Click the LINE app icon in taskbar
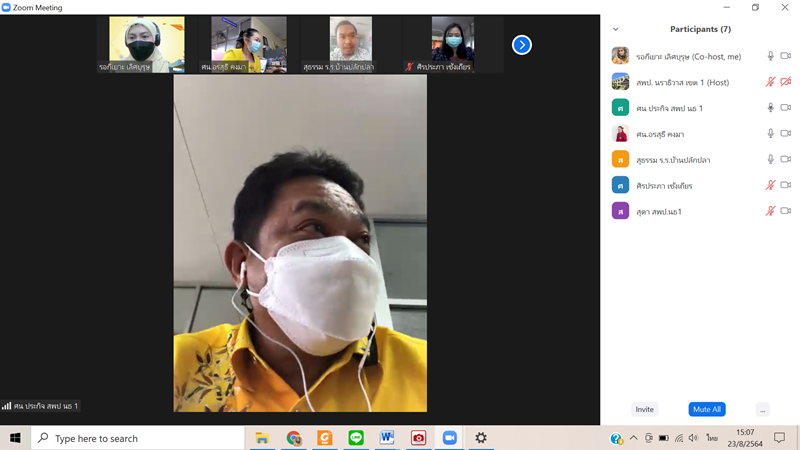This screenshot has width=800, height=450. [356, 438]
